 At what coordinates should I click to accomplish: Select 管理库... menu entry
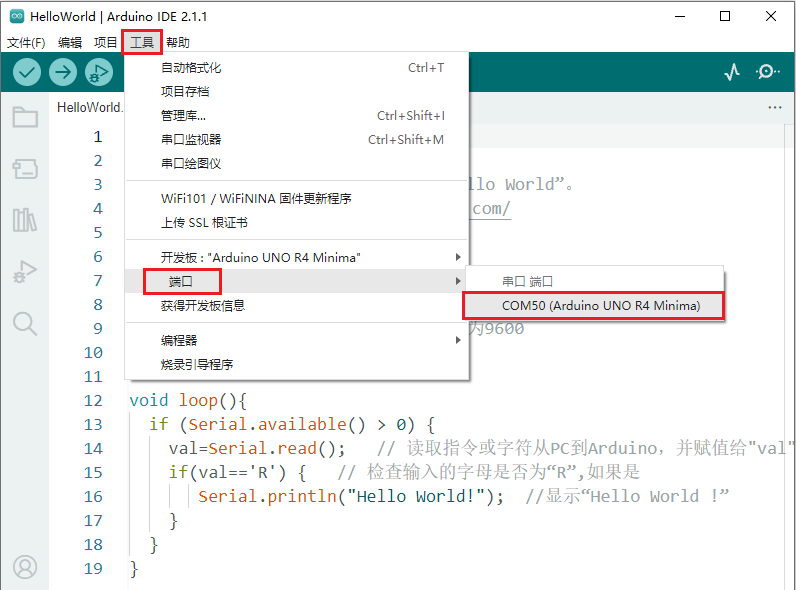pos(296,116)
